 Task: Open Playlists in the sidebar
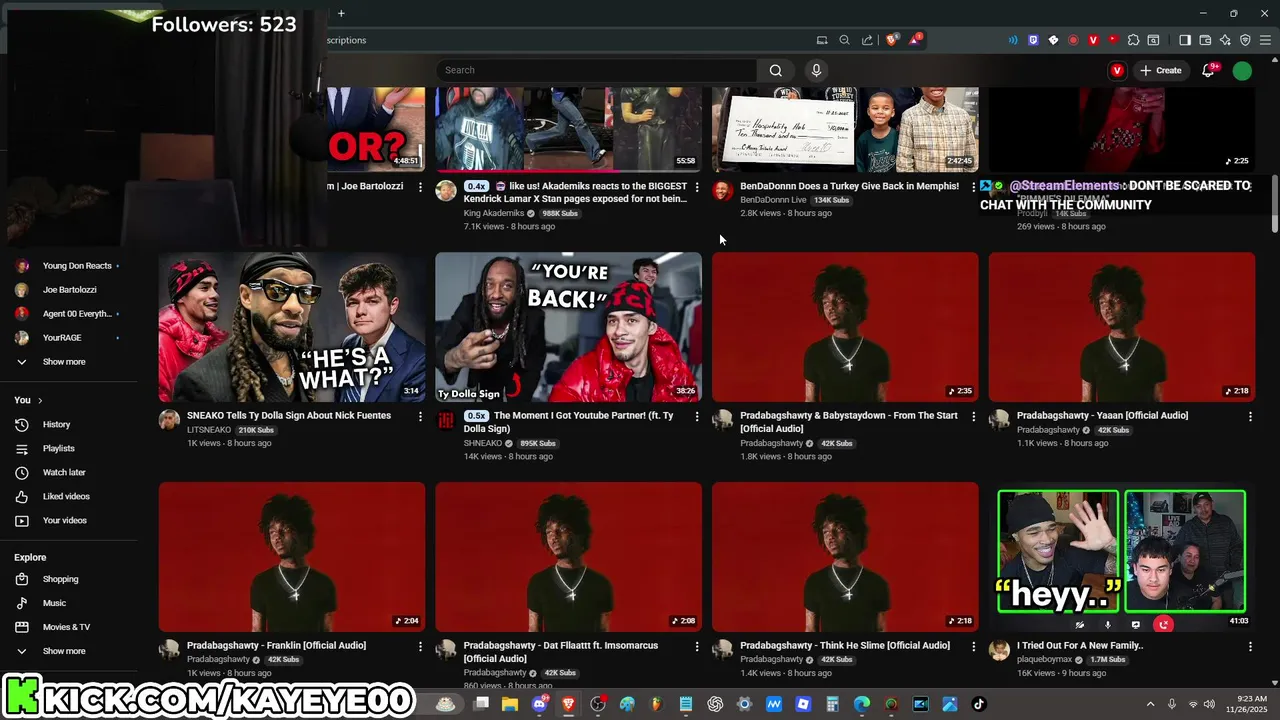click(x=58, y=448)
